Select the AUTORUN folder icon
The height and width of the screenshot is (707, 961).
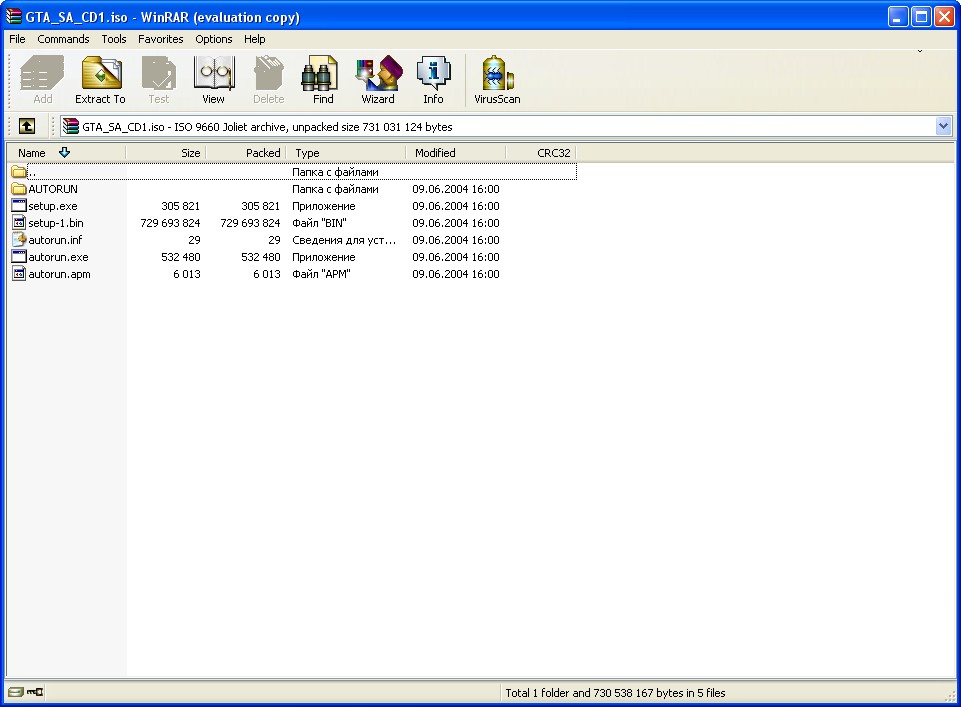(x=19, y=189)
